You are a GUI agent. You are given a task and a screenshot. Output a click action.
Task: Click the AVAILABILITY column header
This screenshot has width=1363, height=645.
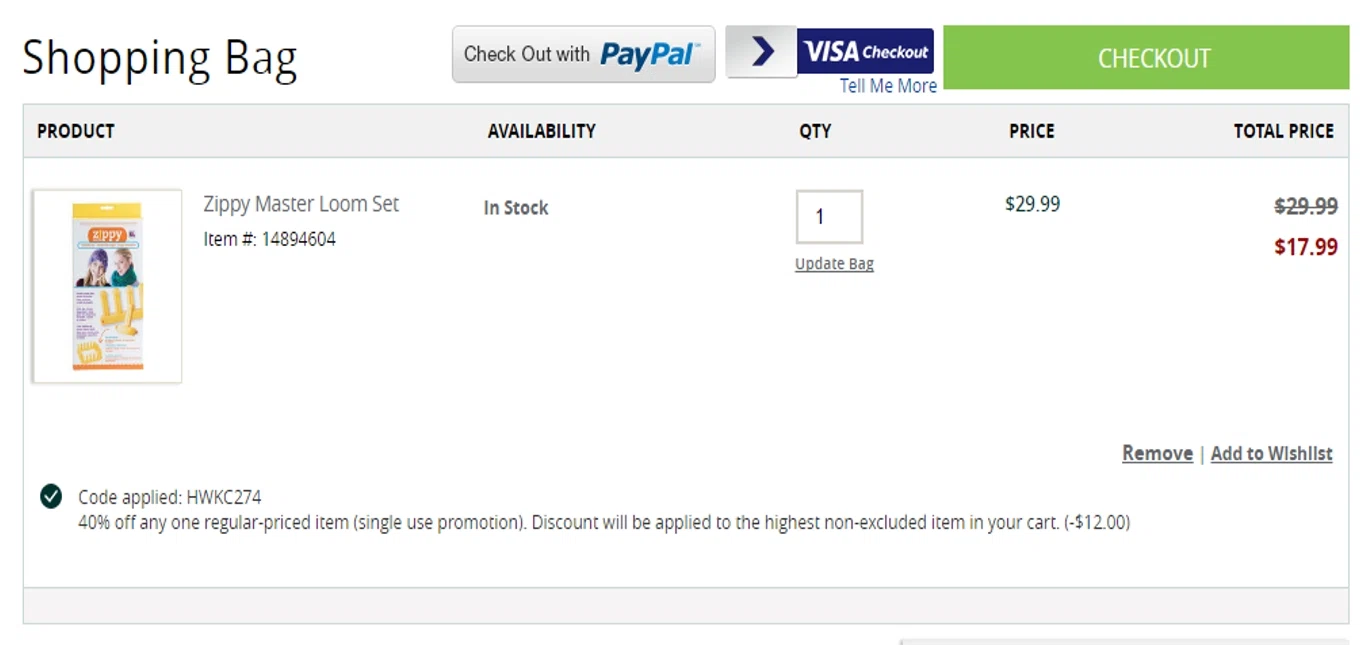point(542,131)
